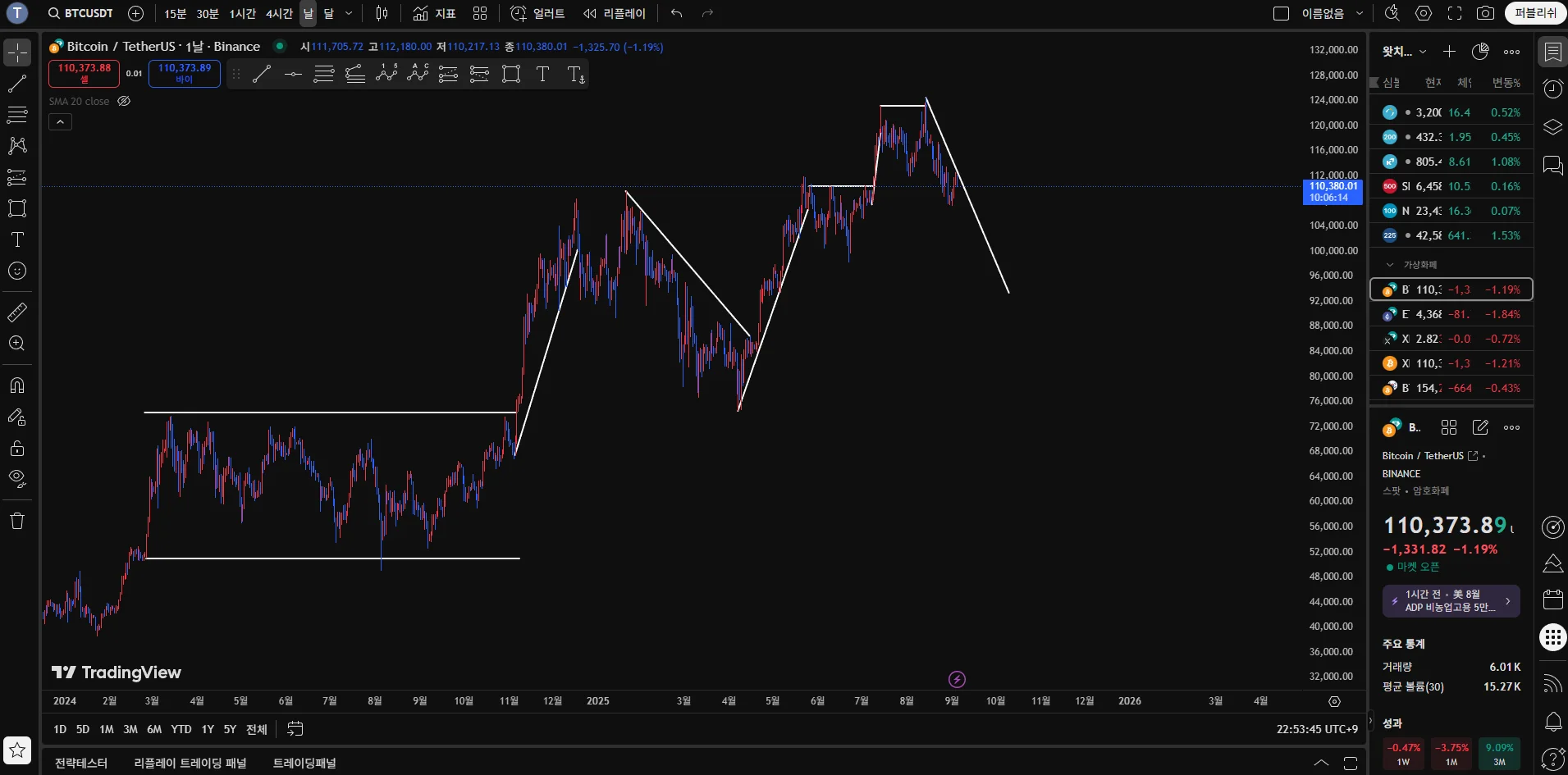Open the emoji and icons tool

tap(17, 271)
